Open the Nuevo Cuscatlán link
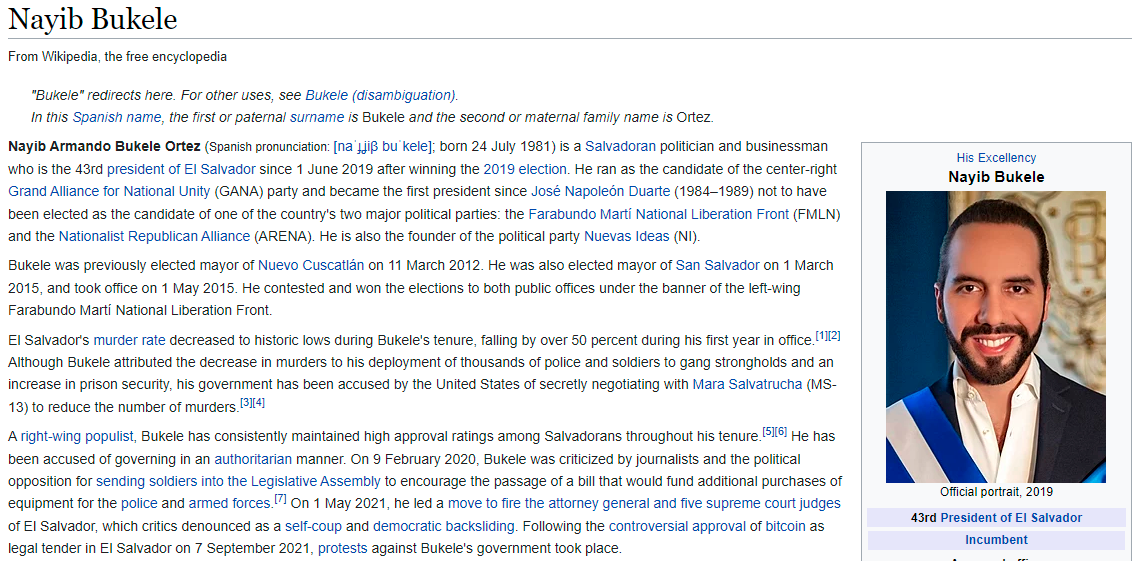 tap(311, 265)
